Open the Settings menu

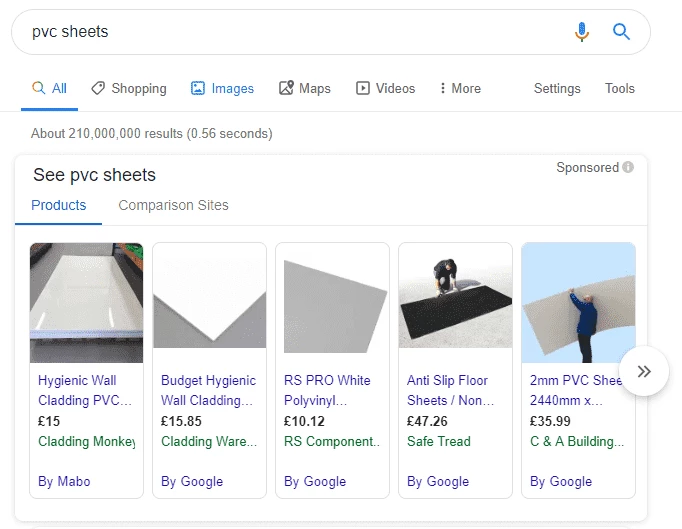pos(557,88)
